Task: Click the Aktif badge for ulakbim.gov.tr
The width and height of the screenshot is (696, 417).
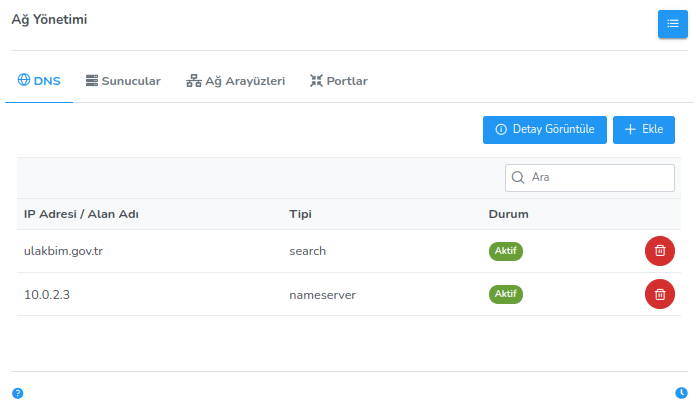Action: point(506,251)
